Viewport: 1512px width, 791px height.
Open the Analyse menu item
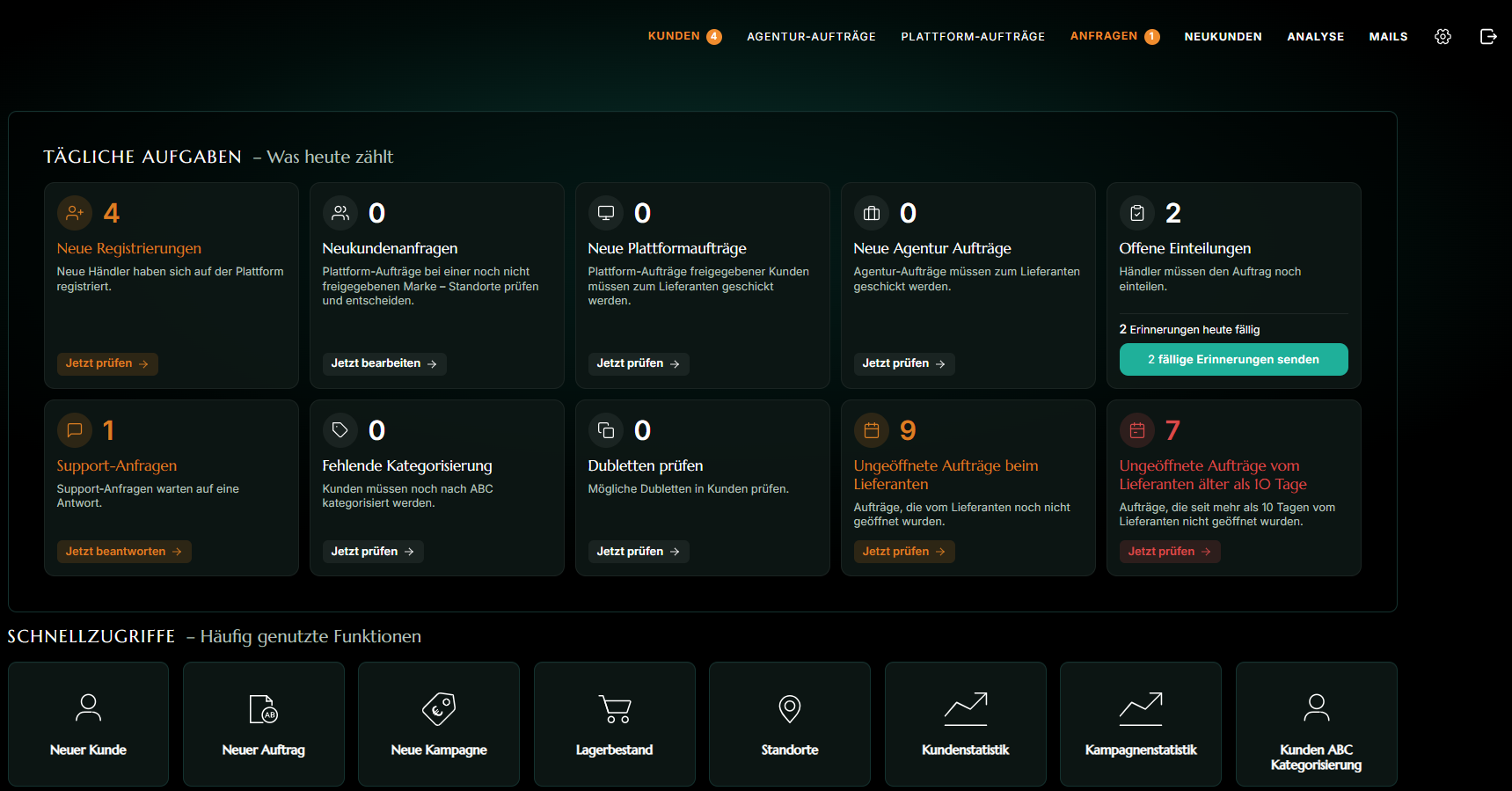pyautogui.click(x=1315, y=37)
